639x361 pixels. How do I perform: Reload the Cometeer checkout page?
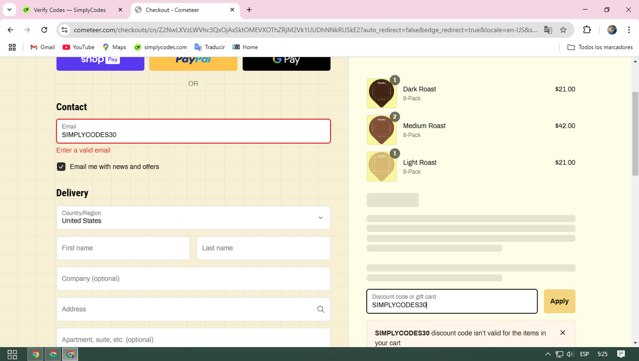[x=44, y=30]
